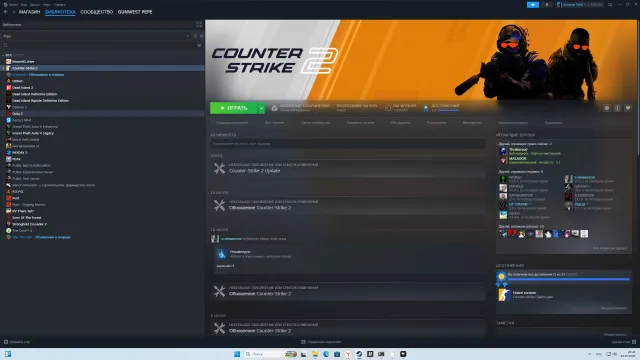Click the ready-to-play filter icon
The image size is (640, 360).
coord(201,36)
